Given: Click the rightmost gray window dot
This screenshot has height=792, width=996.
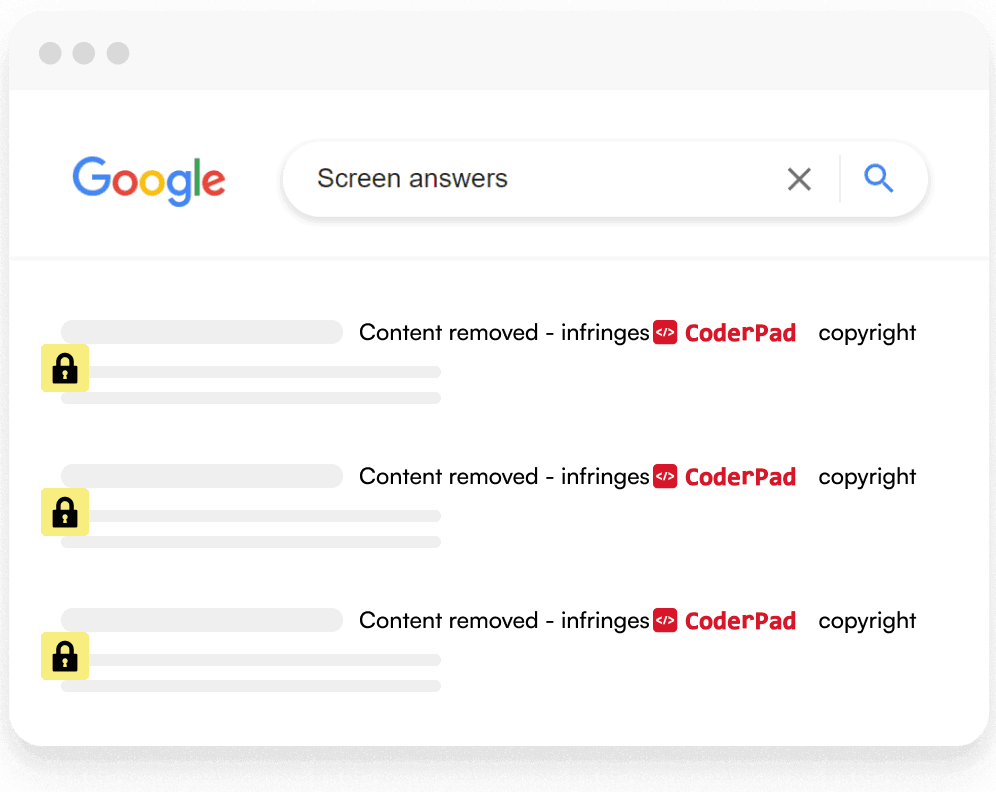Looking at the screenshot, I should [118, 53].
